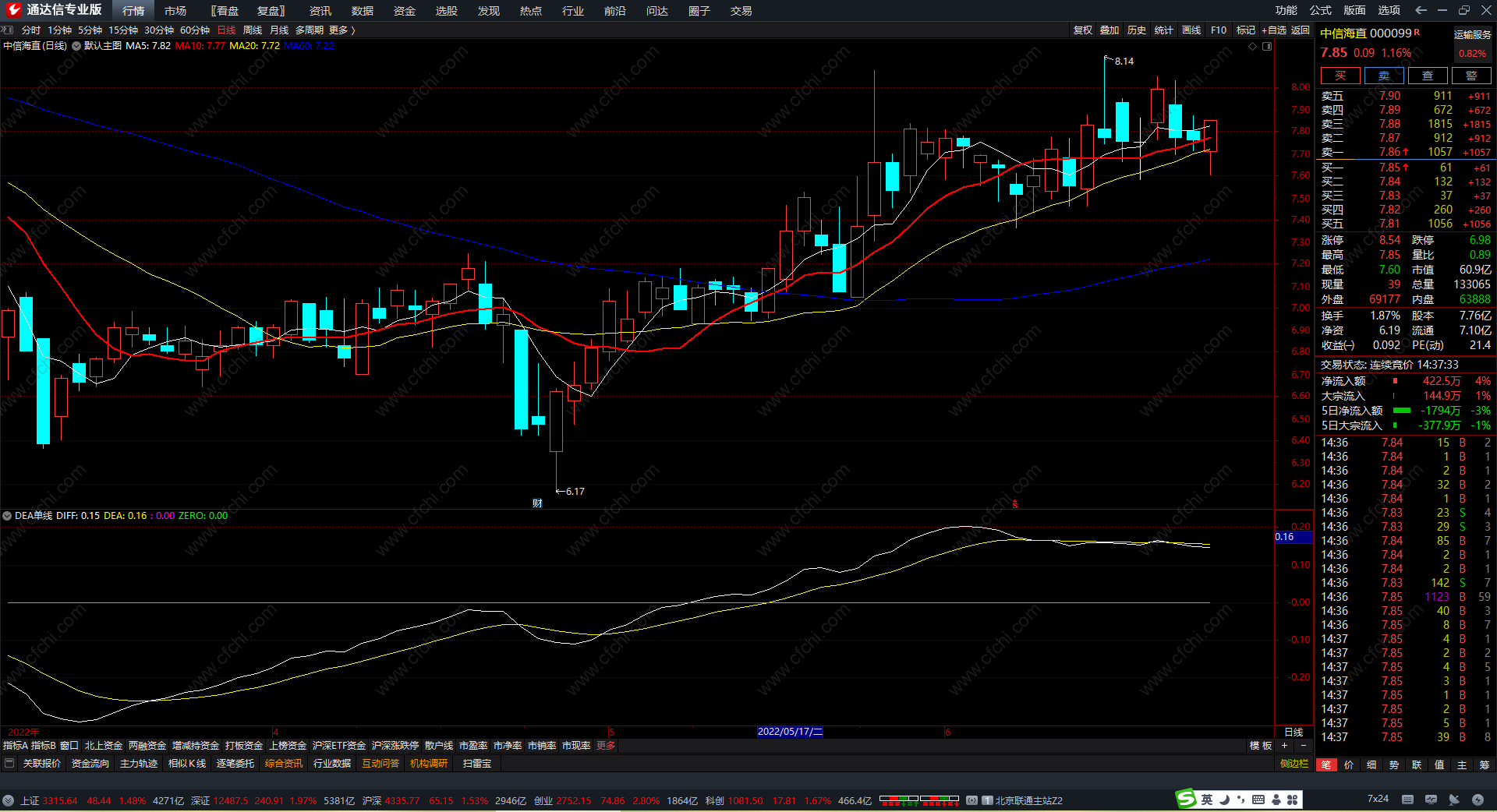Screen dimensions: 1497x812
Task: Open the F10 company info
Action: [1219, 30]
